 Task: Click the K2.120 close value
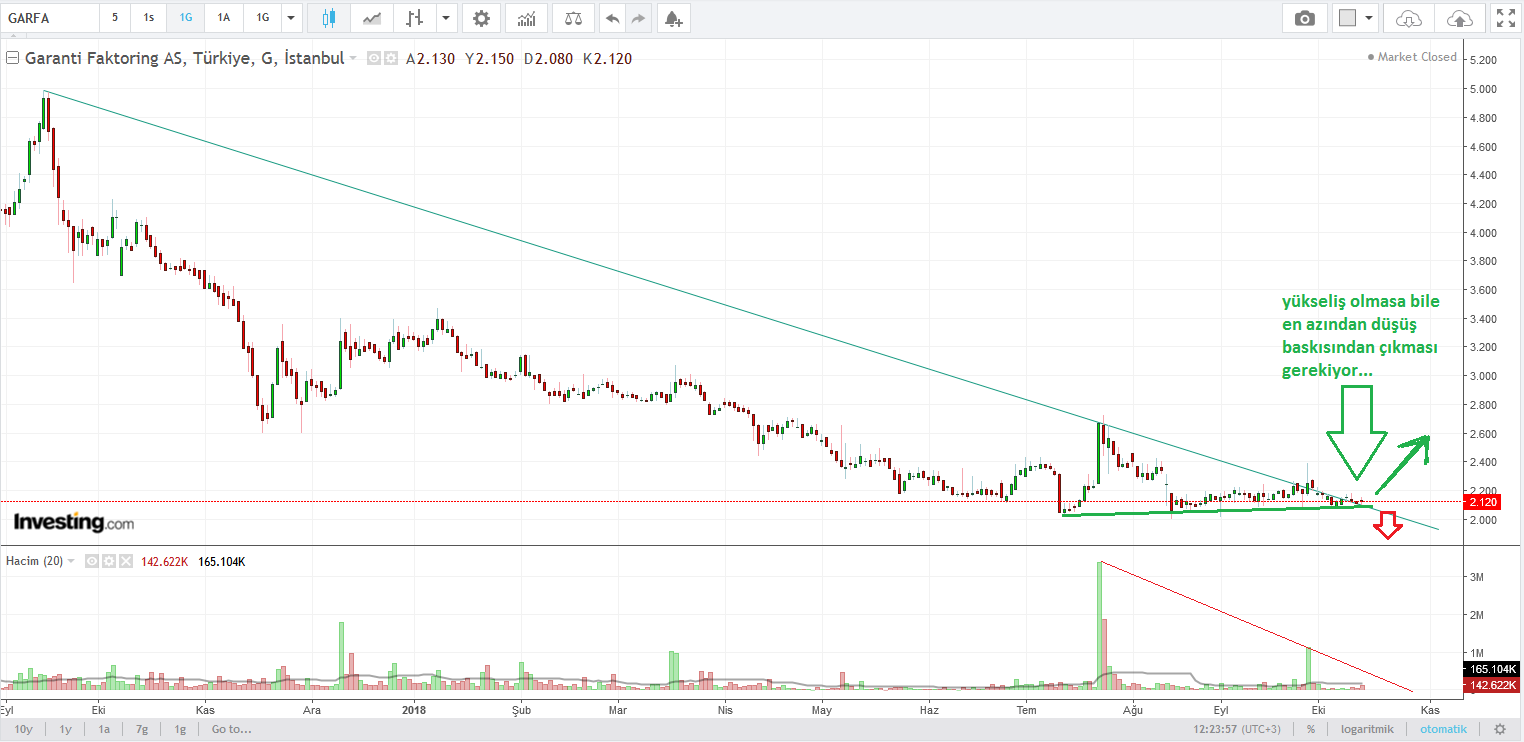click(607, 59)
